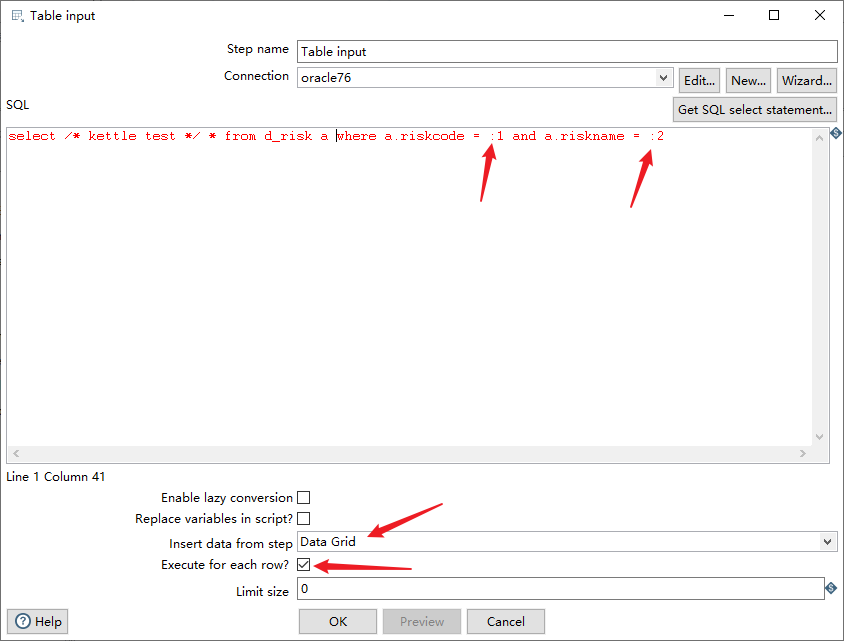Expand the Insert data from step dropdown
The width and height of the screenshot is (844, 641).
click(x=827, y=541)
